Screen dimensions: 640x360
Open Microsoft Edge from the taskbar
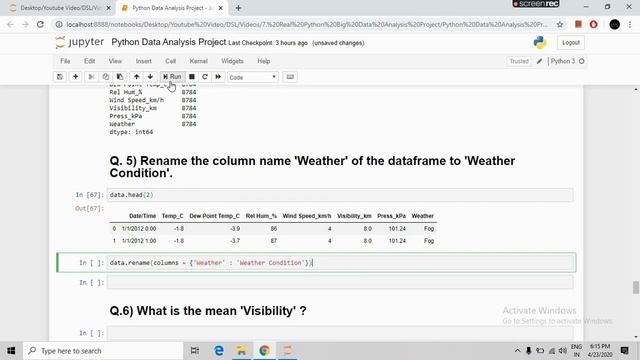click(x=219, y=351)
